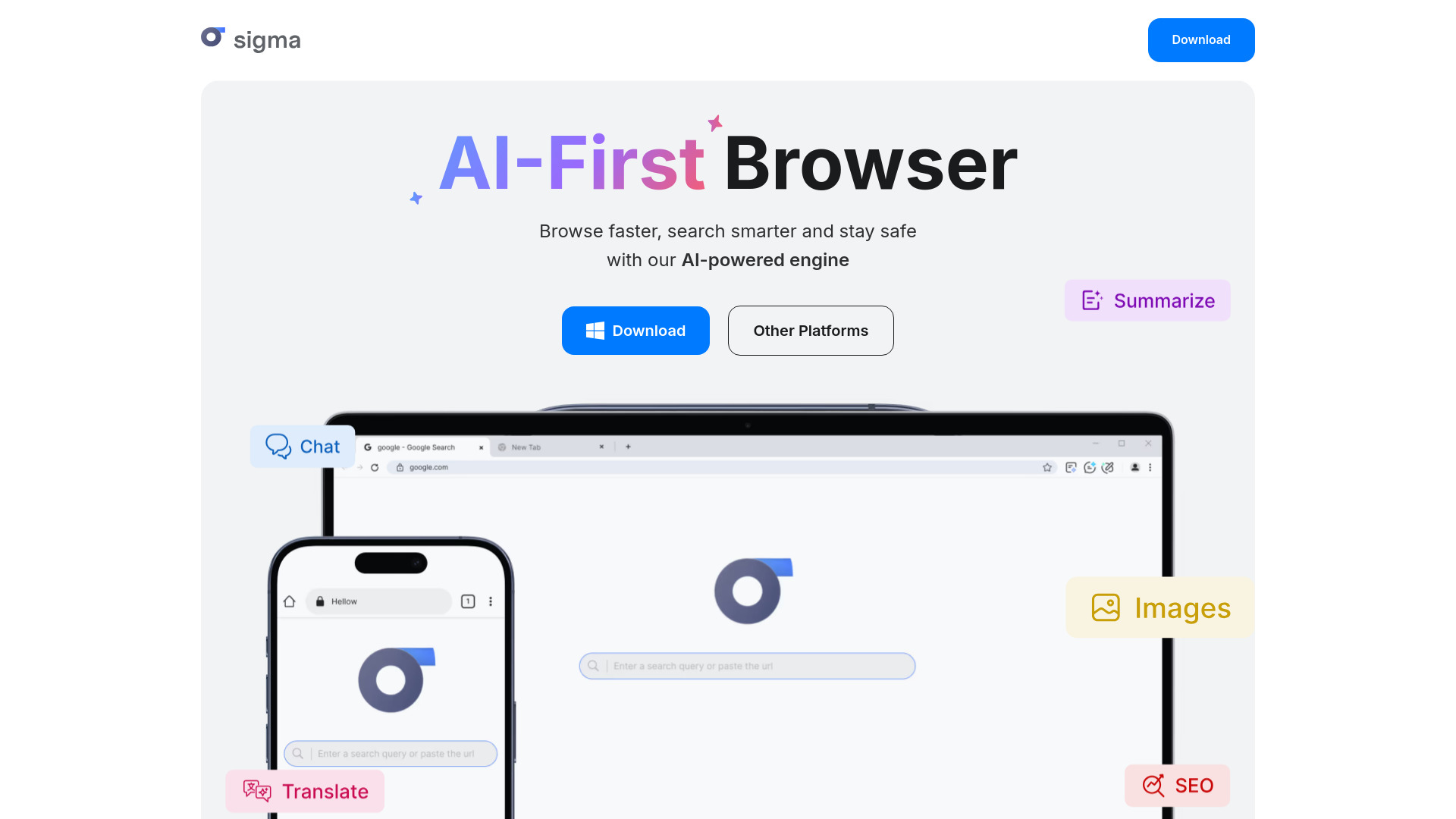Viewport: 1456px width, 819px height.
Task: Click the SEO icon
Action: pyautogui.click(x=1153, y=785)
